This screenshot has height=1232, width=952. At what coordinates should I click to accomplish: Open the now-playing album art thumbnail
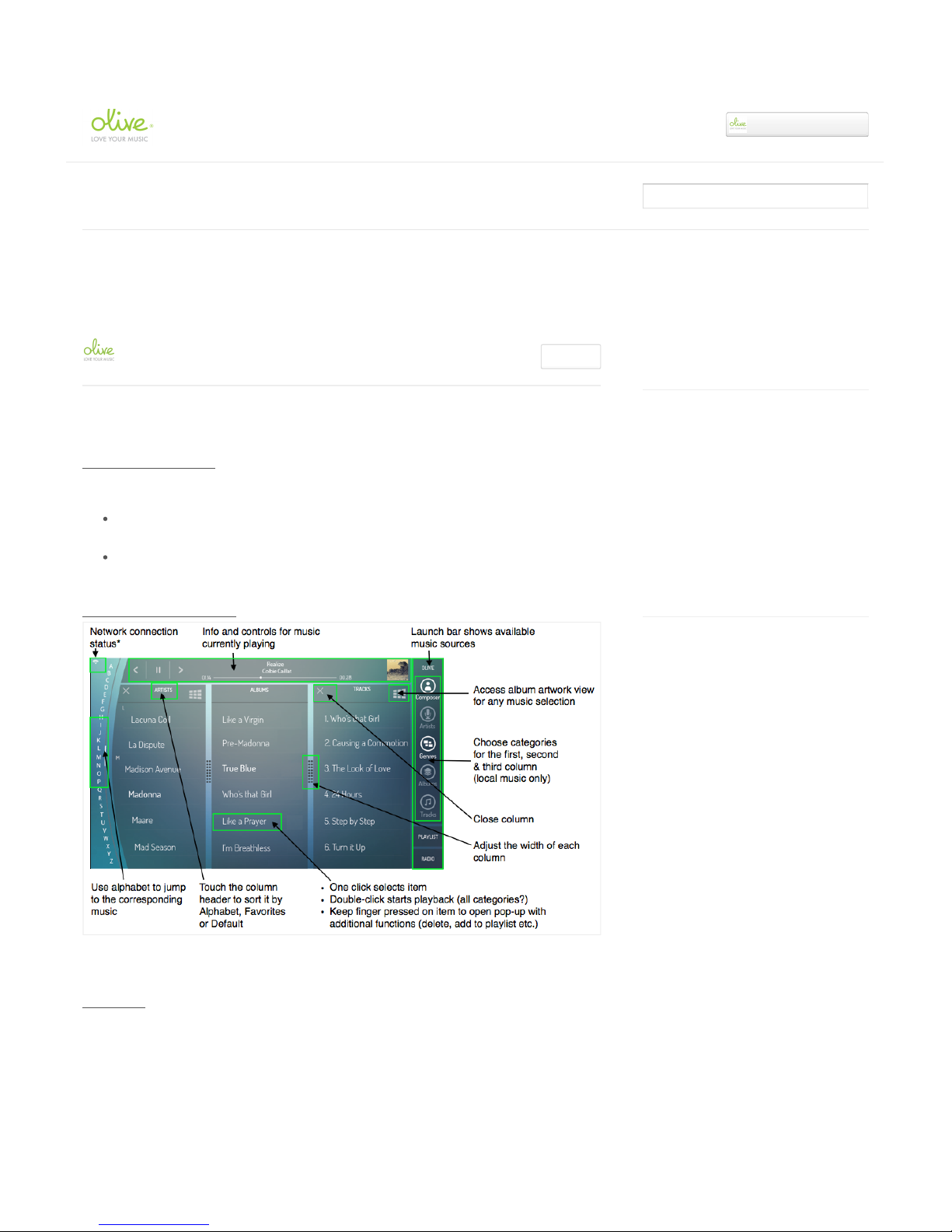(x=397, y=669)
